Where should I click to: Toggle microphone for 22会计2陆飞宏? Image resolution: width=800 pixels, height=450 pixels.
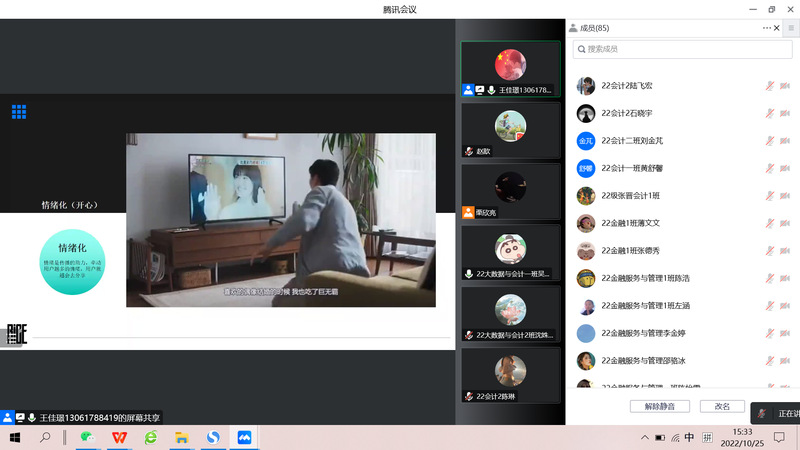770,86
